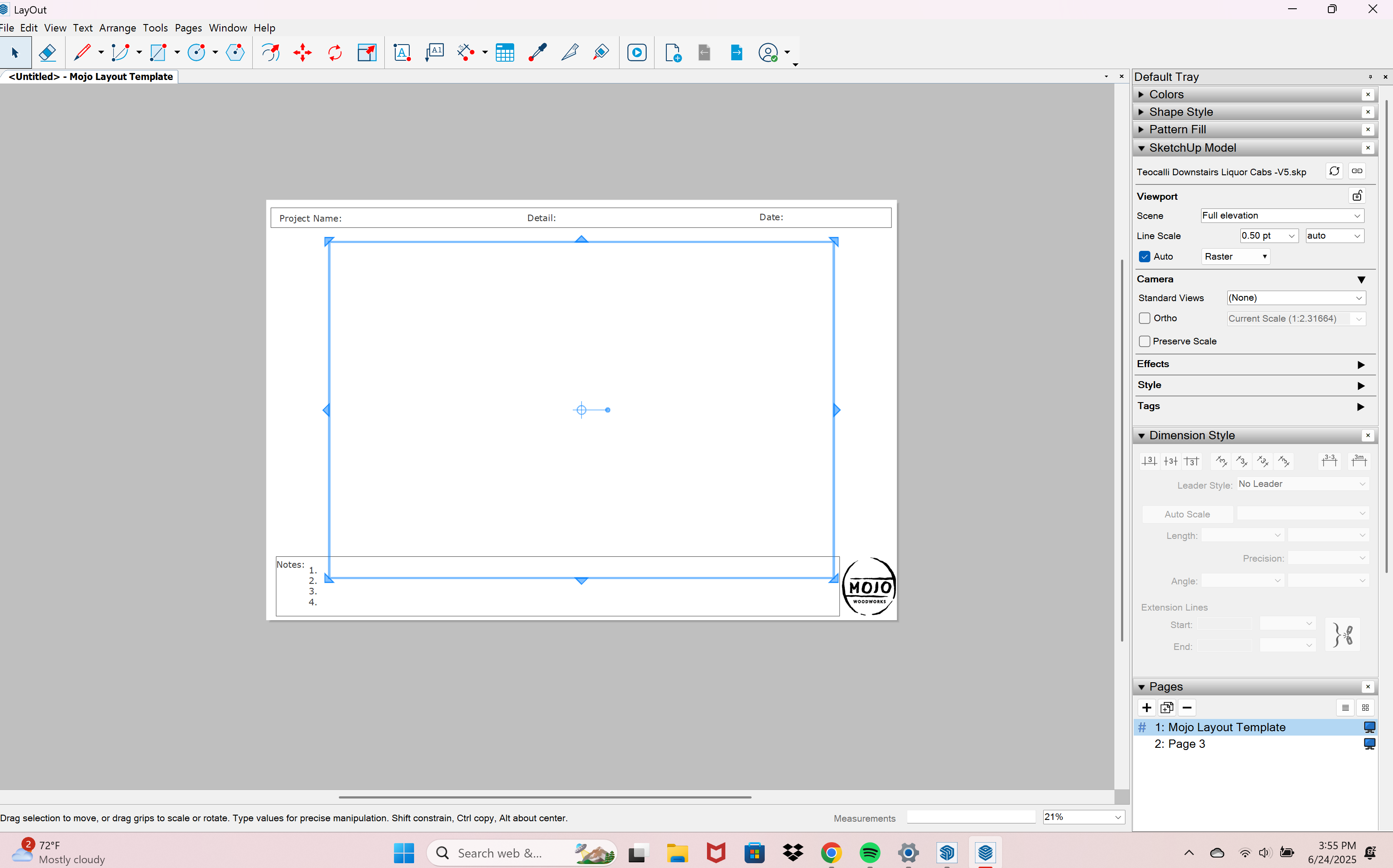Check the Preserve Scale option
This screenshot has width=1393, height=868.
1144,341
